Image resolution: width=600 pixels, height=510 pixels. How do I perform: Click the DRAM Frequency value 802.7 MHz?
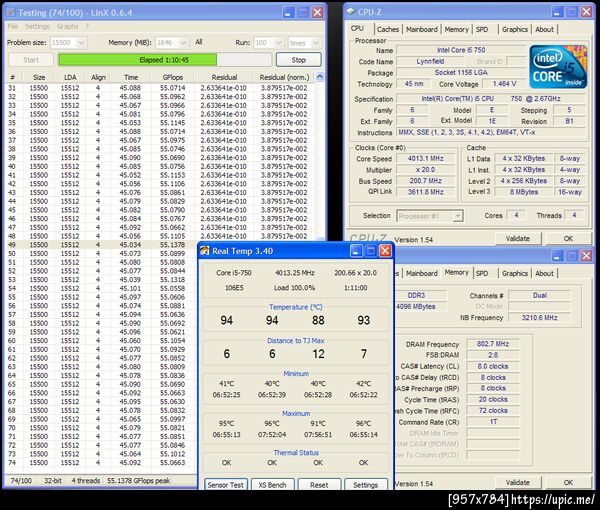pyautogui.click(x=493, y=344)
